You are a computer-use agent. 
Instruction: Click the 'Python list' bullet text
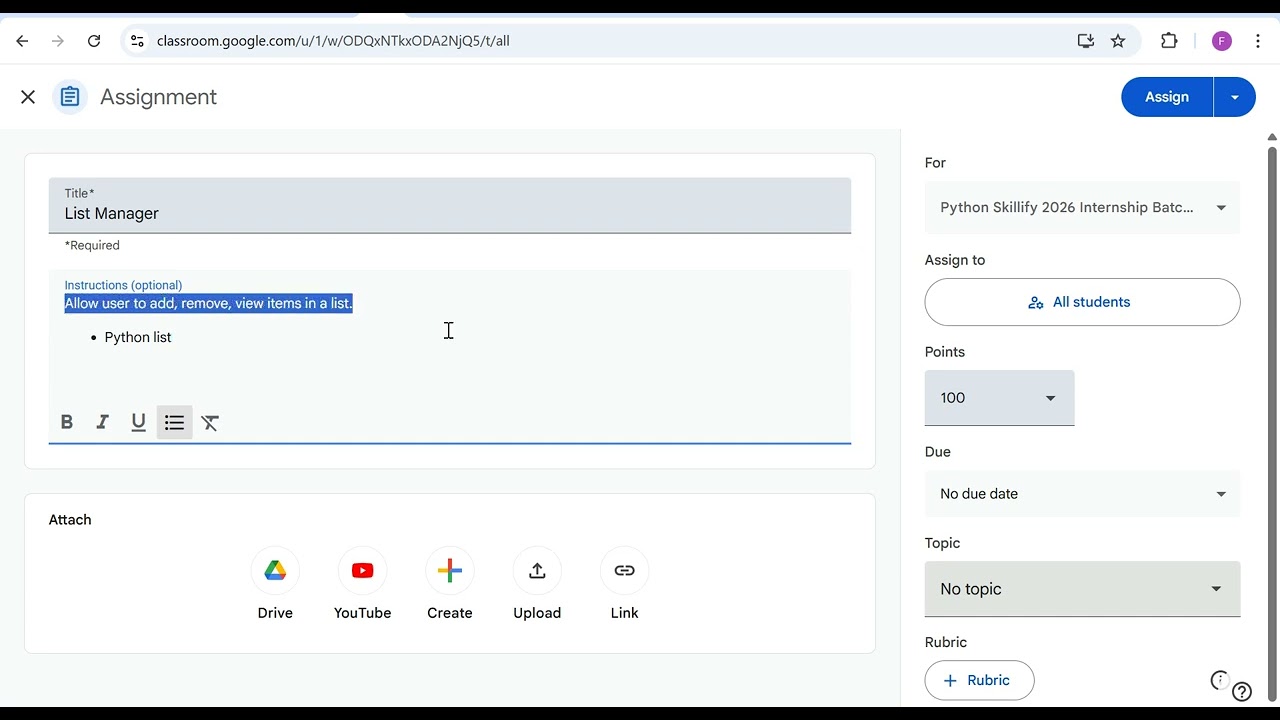pyautogui.click(x=138, y=338)
